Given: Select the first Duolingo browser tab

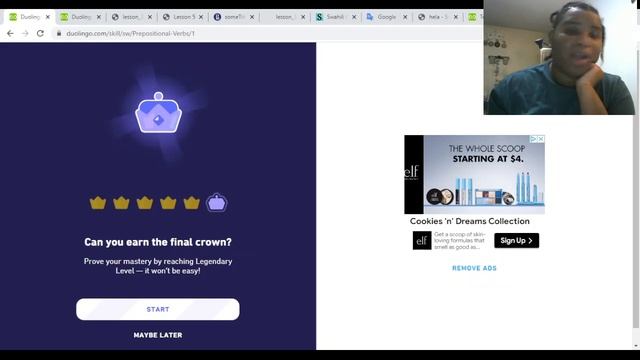Looking at the screenshot, I should click(x=29, y=17).
